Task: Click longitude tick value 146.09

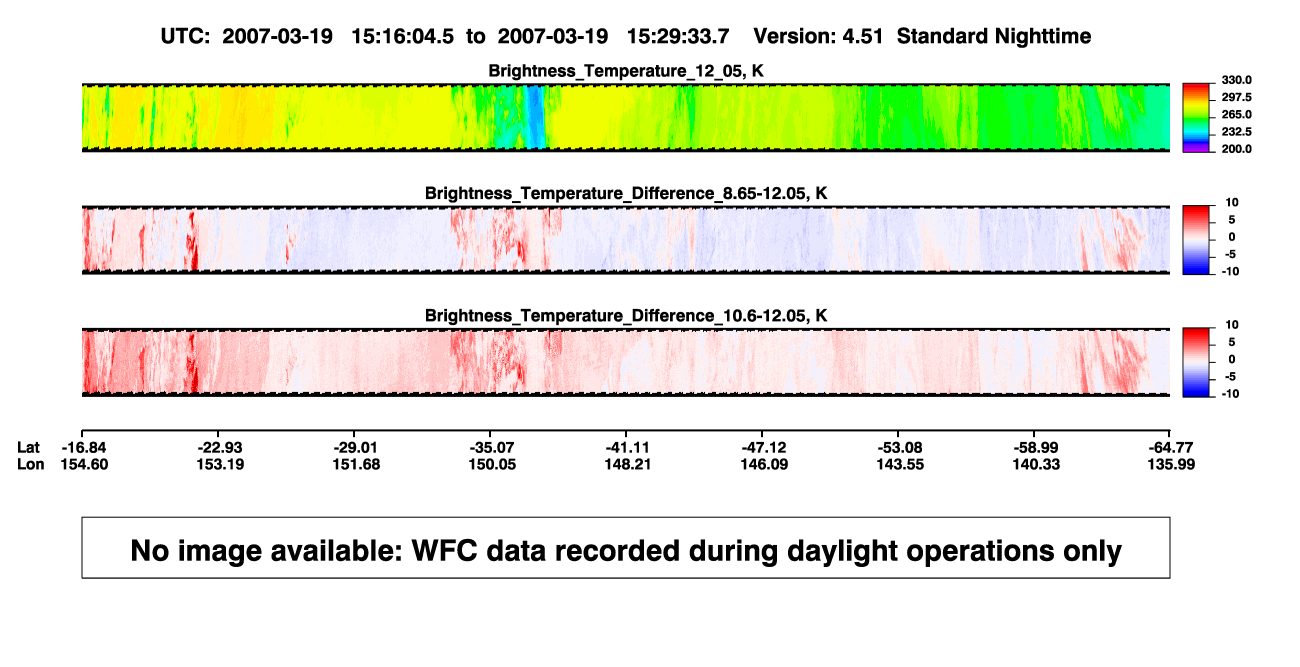Action: (x=765, y=464)
